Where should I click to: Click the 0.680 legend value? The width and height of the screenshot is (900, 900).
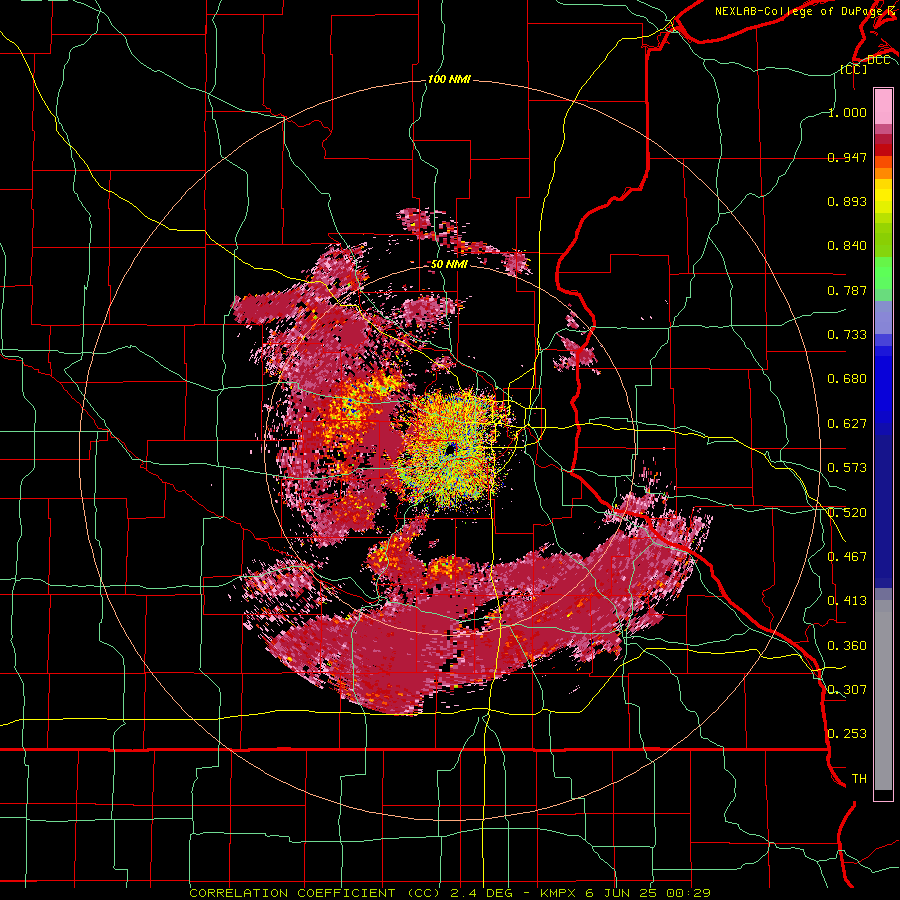(x=847, y=379)
